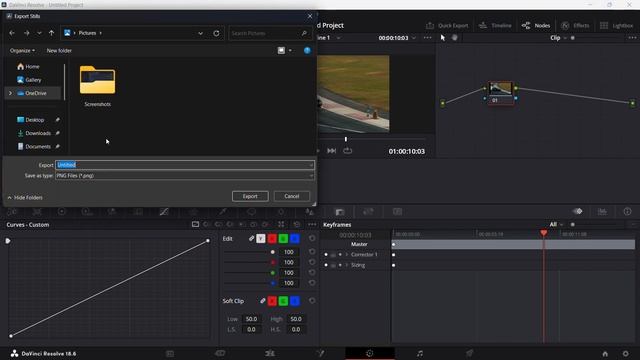Open the Keyframes All filter dropdown

point(556,224)
